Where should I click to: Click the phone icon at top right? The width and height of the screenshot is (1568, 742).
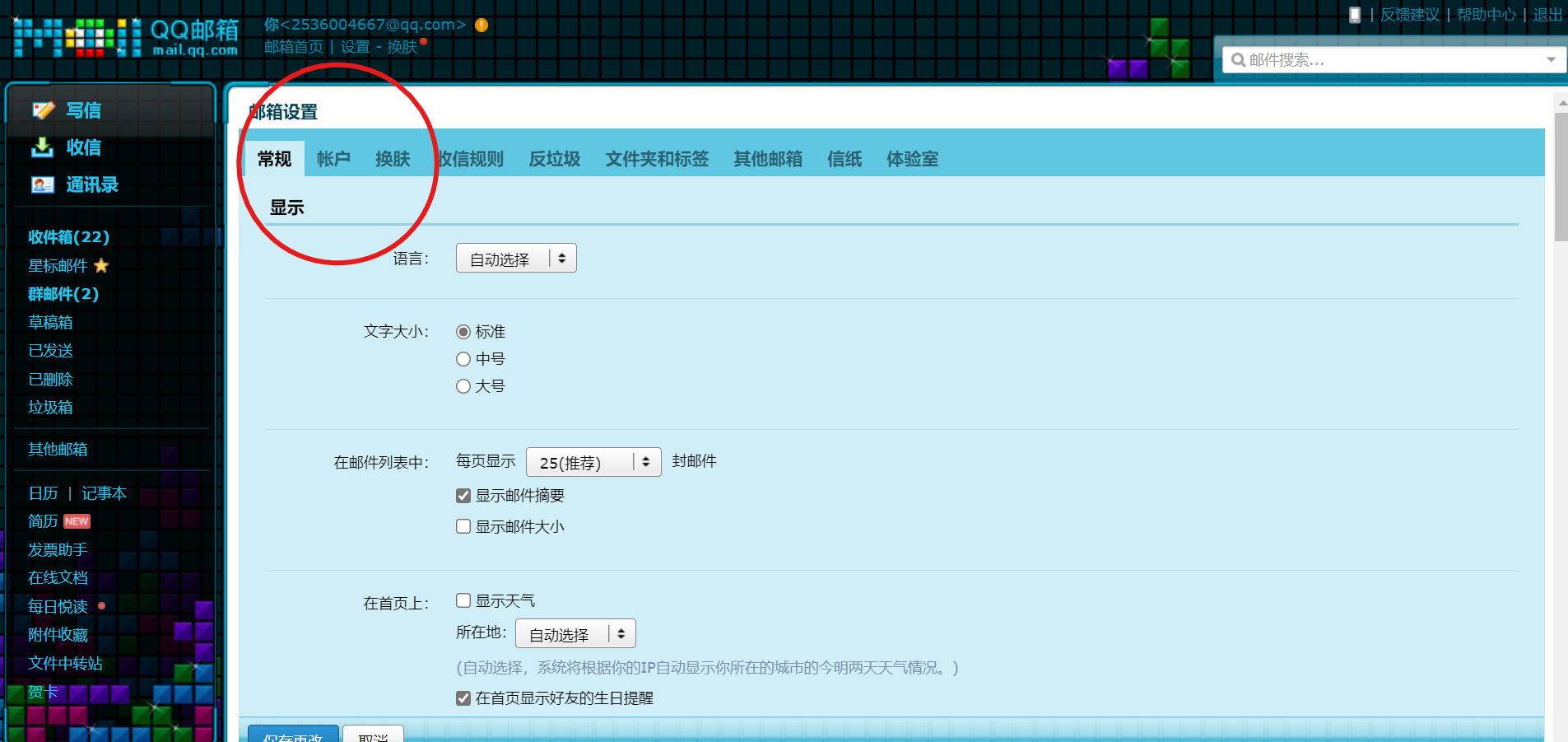click(1355, 15)
